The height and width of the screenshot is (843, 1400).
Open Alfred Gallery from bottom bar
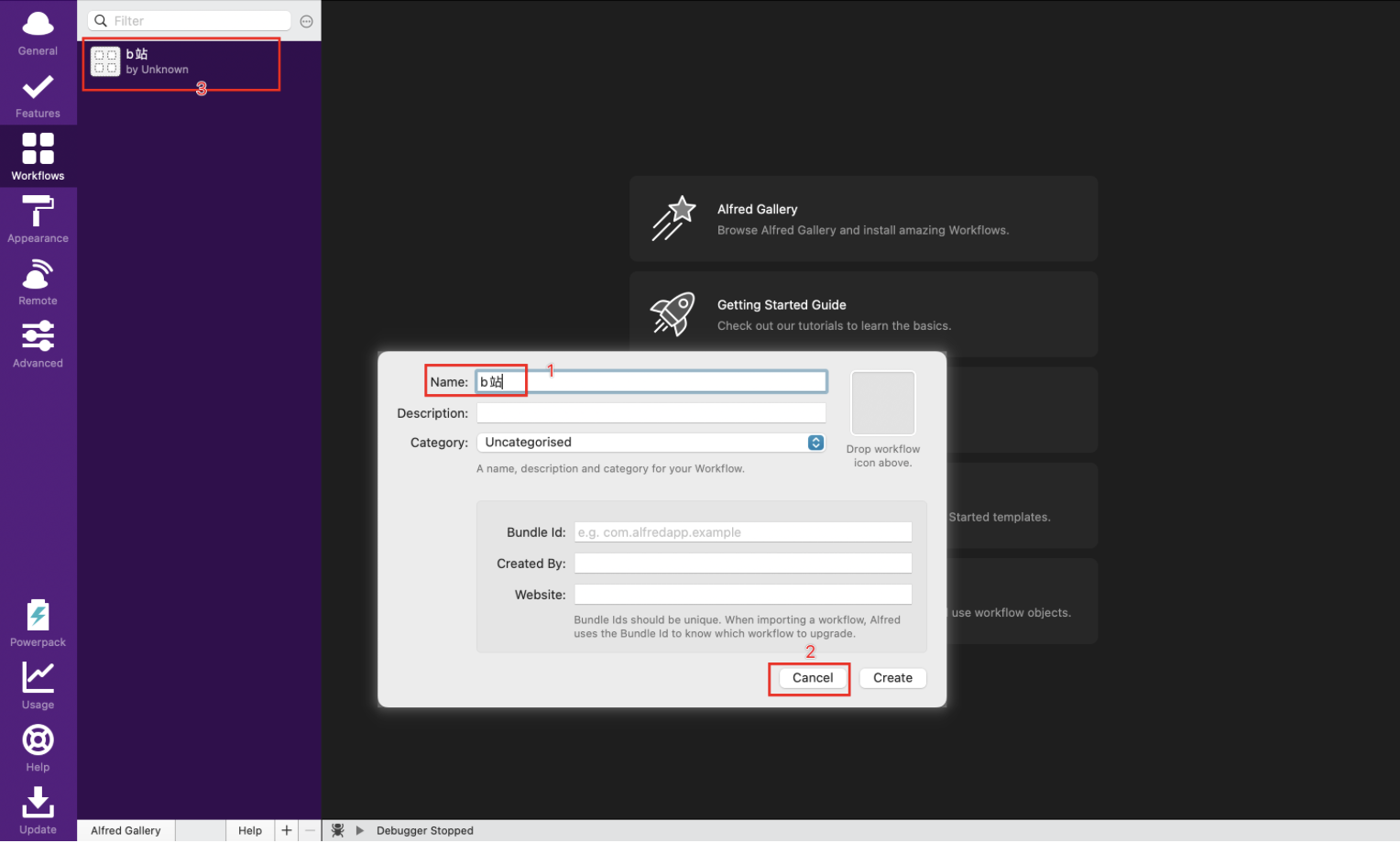pyautogui.click(x=126, y=830)
